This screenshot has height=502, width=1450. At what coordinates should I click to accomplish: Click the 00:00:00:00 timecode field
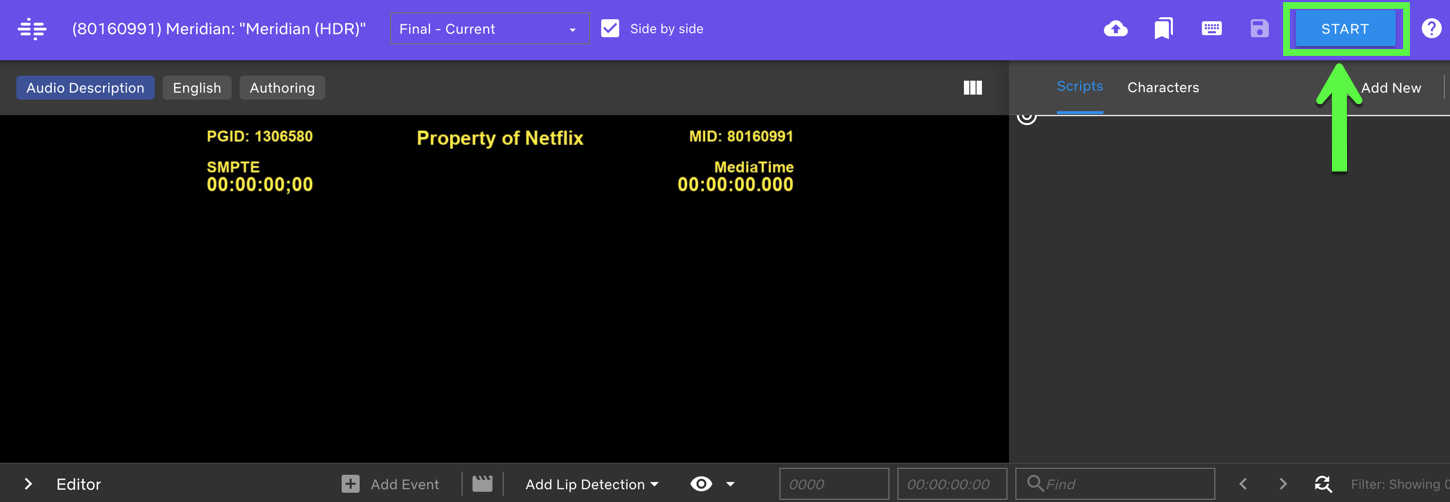[952, 484]
